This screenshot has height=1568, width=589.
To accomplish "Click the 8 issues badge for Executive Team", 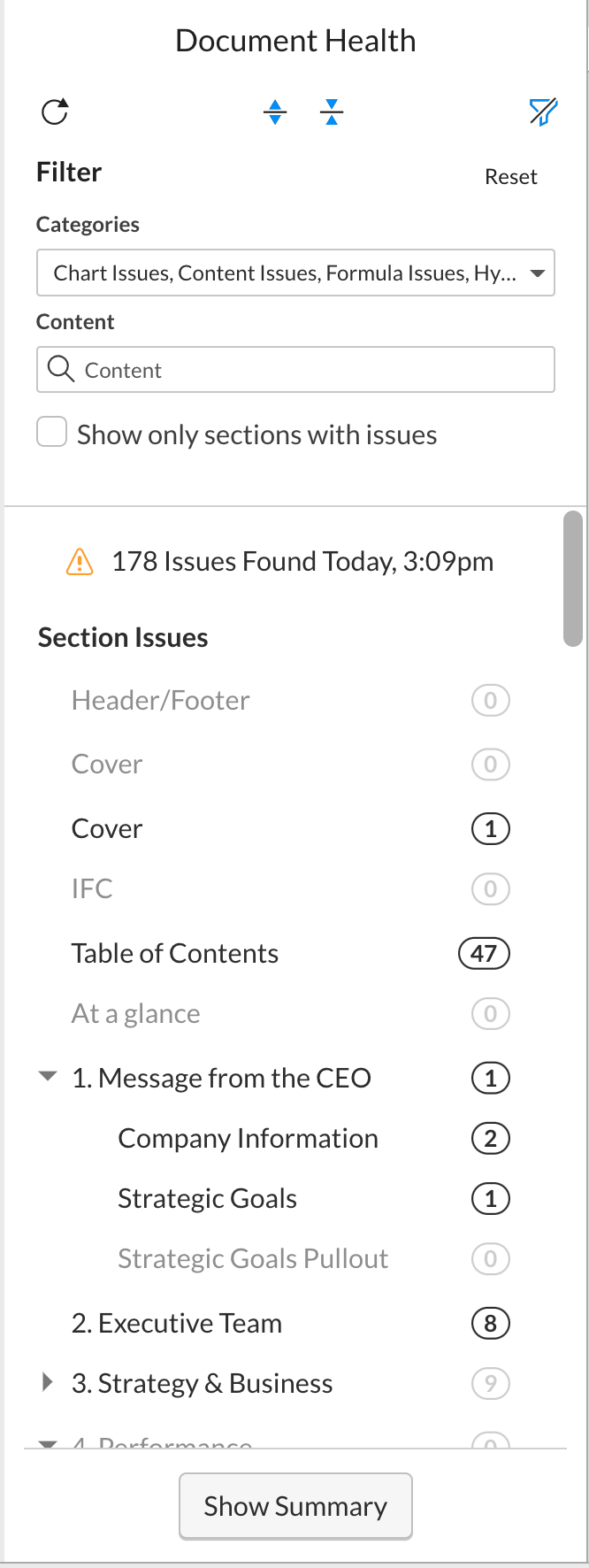I will point(491,1324).
